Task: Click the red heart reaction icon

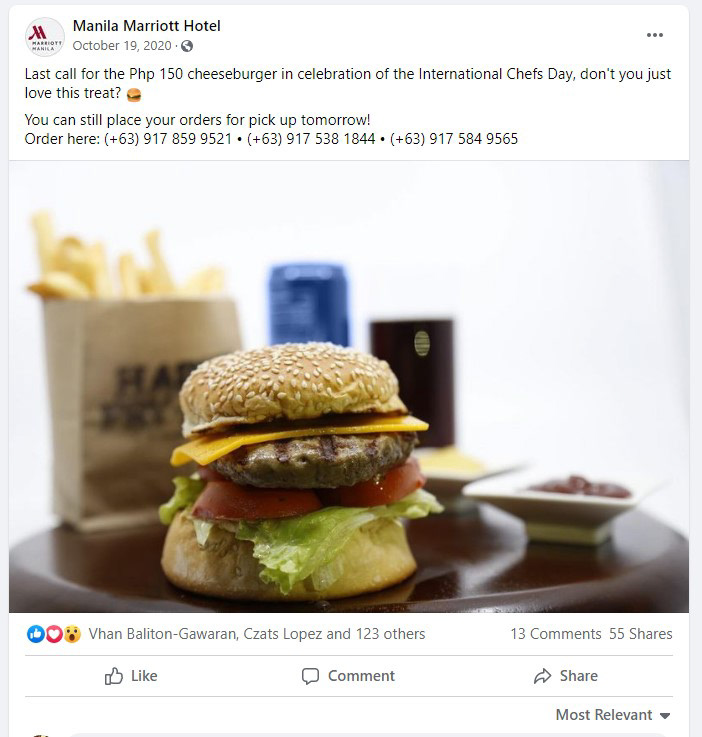Action: (54, 634)
